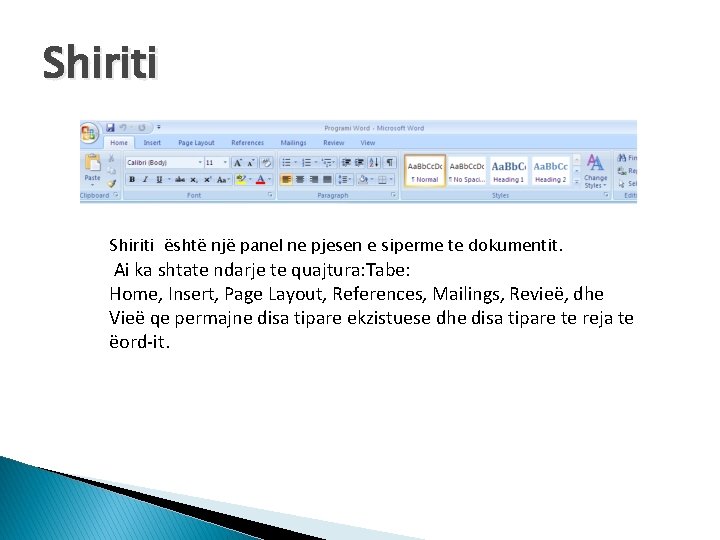Apply No Spacing style
Image resolution: width=720 pixels, height=540 pixels.
click(x=467, y=171)
